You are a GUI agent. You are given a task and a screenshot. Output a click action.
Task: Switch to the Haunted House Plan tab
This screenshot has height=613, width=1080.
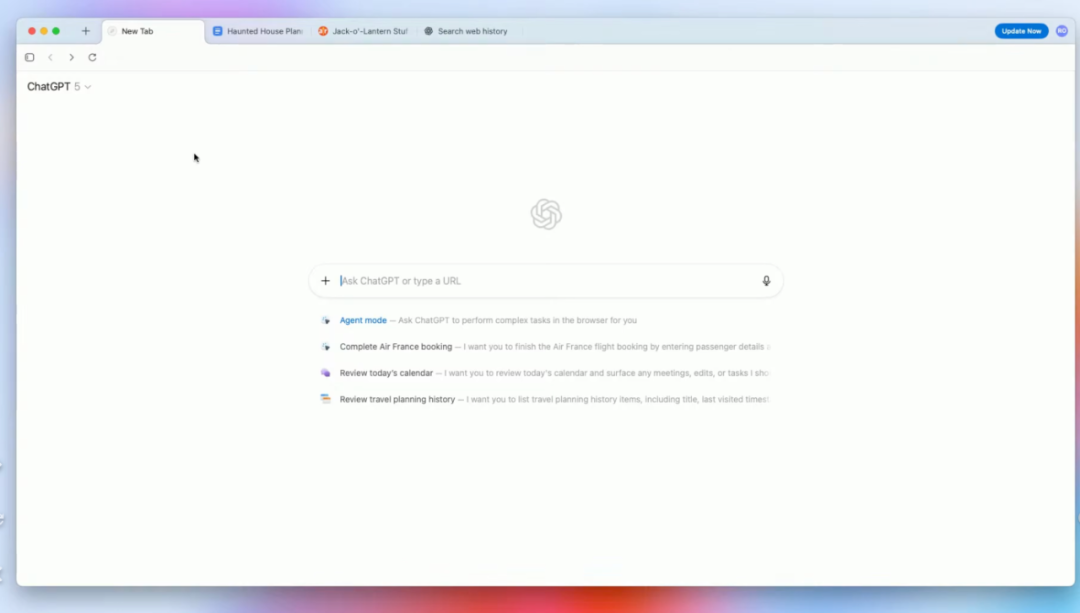(258, 31)
